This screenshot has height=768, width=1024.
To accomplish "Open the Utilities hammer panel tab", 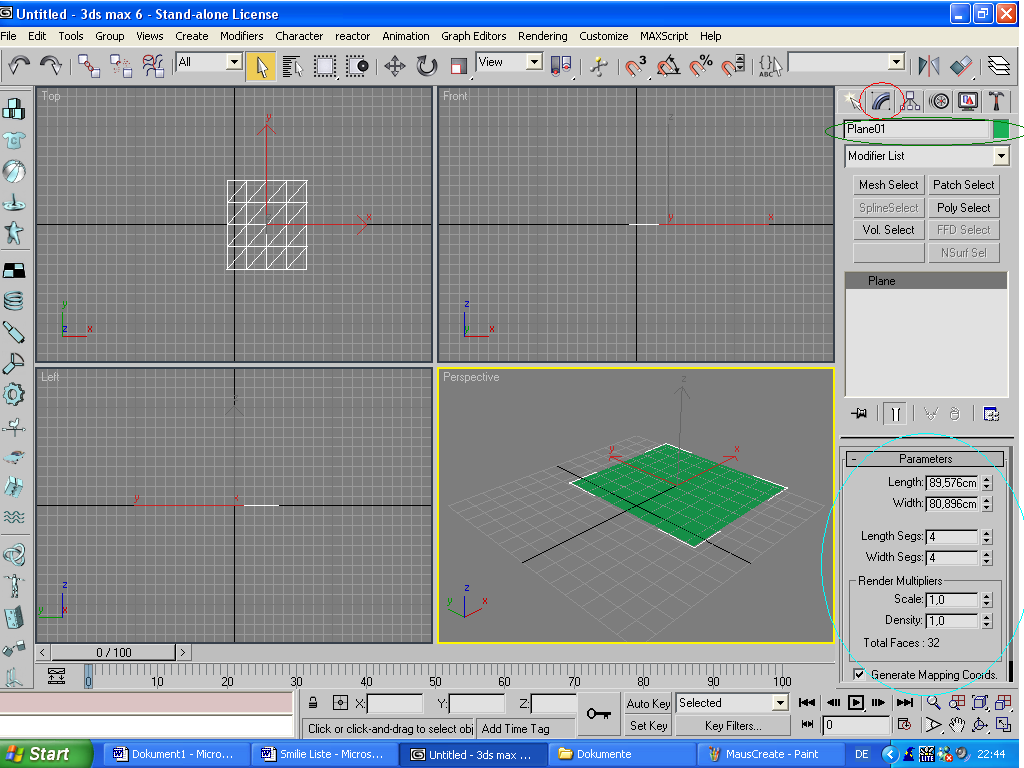I will coord(997,101).
